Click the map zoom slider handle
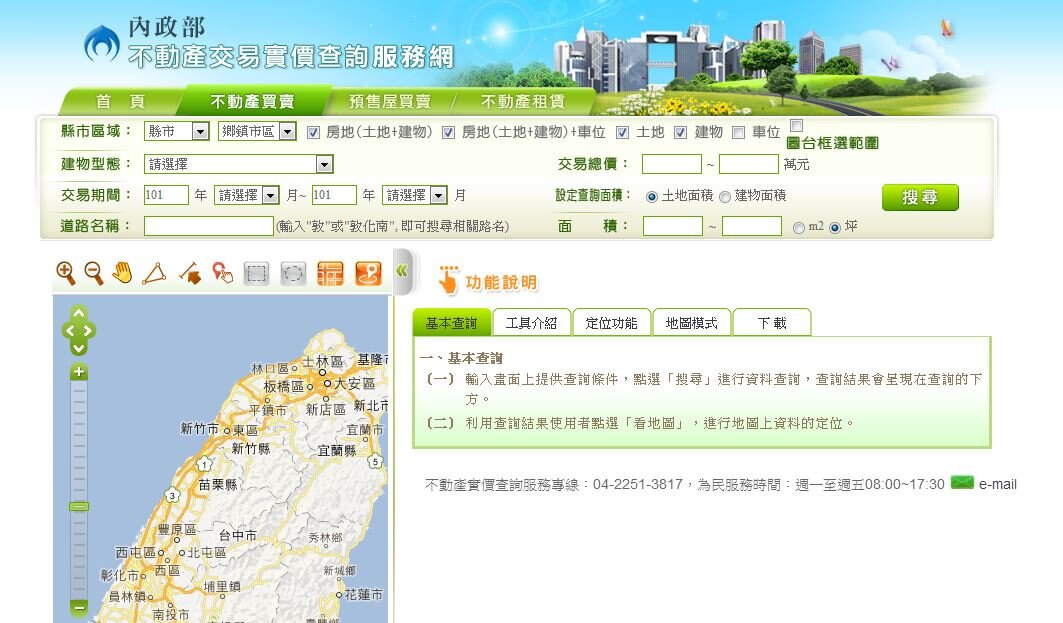Screen dimensions: 1063x623 click(79, 507)
